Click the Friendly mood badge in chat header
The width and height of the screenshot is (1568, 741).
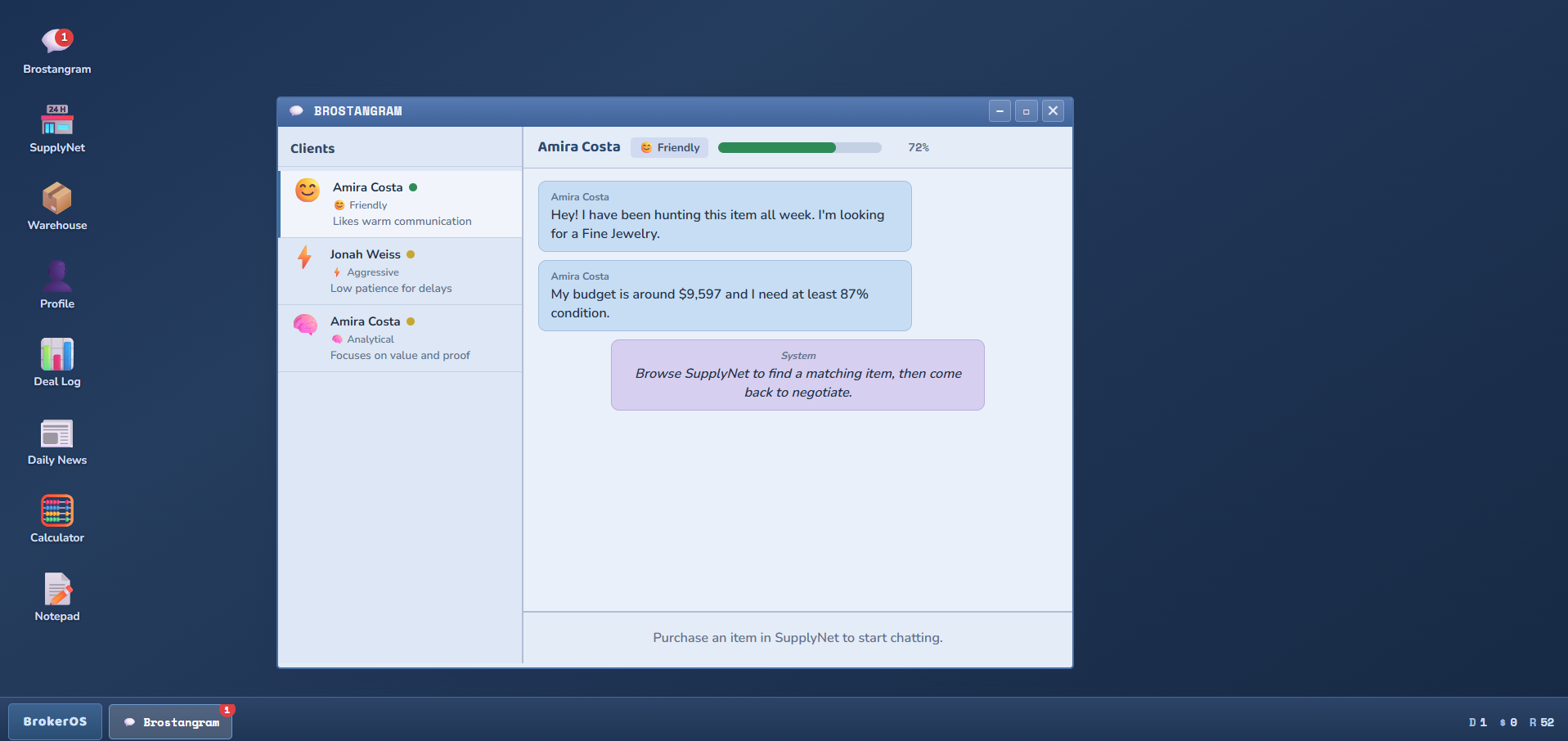(669, 148)
